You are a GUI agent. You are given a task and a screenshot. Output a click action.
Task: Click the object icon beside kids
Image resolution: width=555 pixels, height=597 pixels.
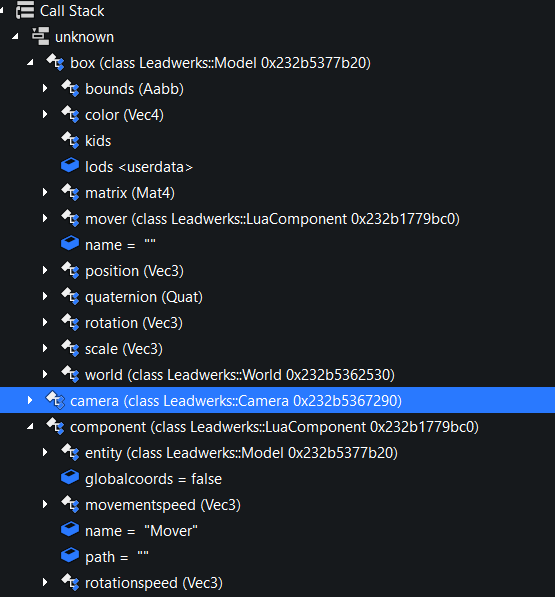click(x=70, y=140)
